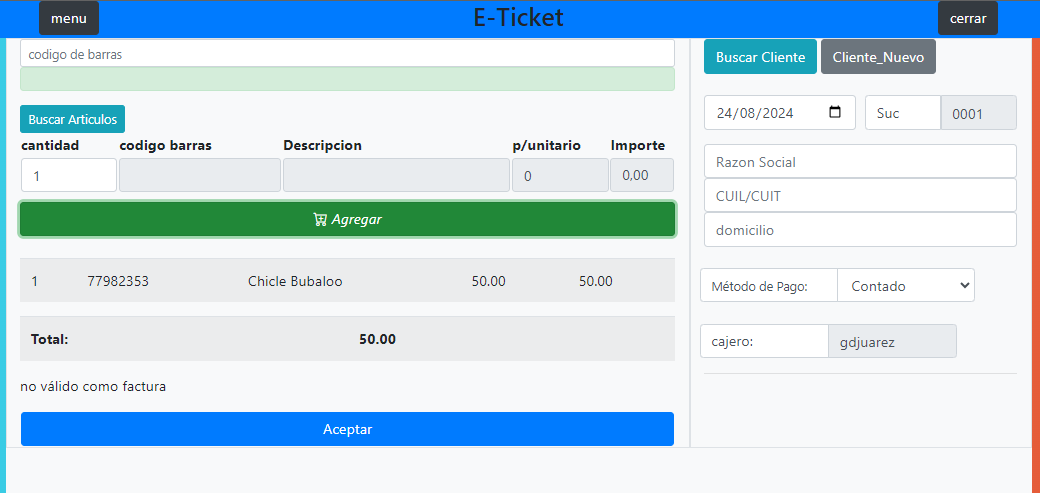Select the CUIL/CUIT input field
1040x493 pixels.
860,196
